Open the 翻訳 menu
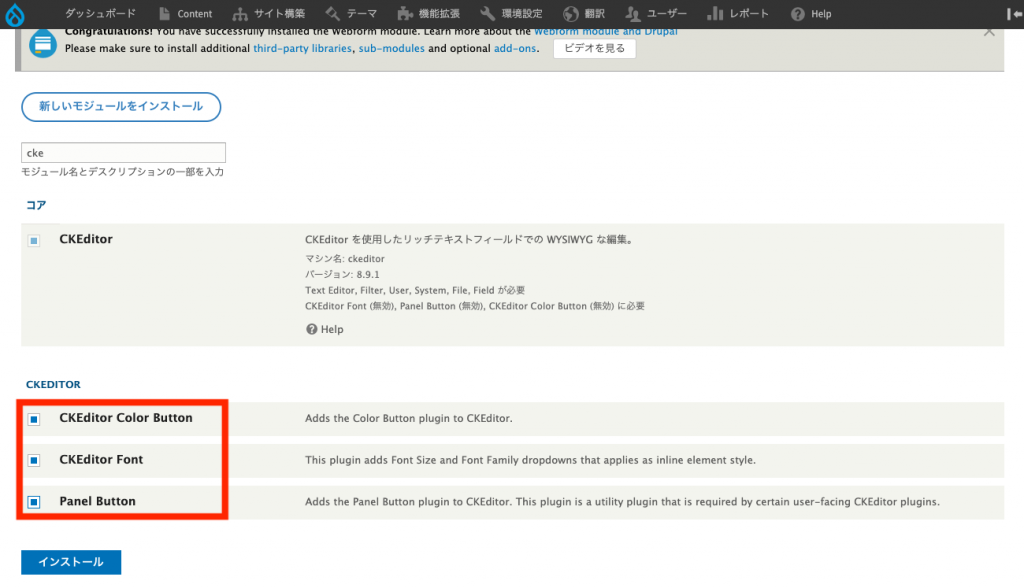The image size is (1024, 588). coord(594,14)
